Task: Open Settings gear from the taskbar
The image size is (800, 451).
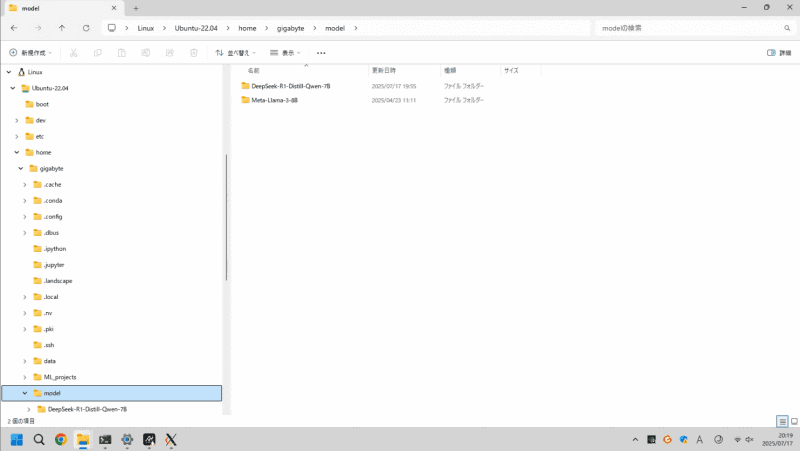Action: (127, 439)
